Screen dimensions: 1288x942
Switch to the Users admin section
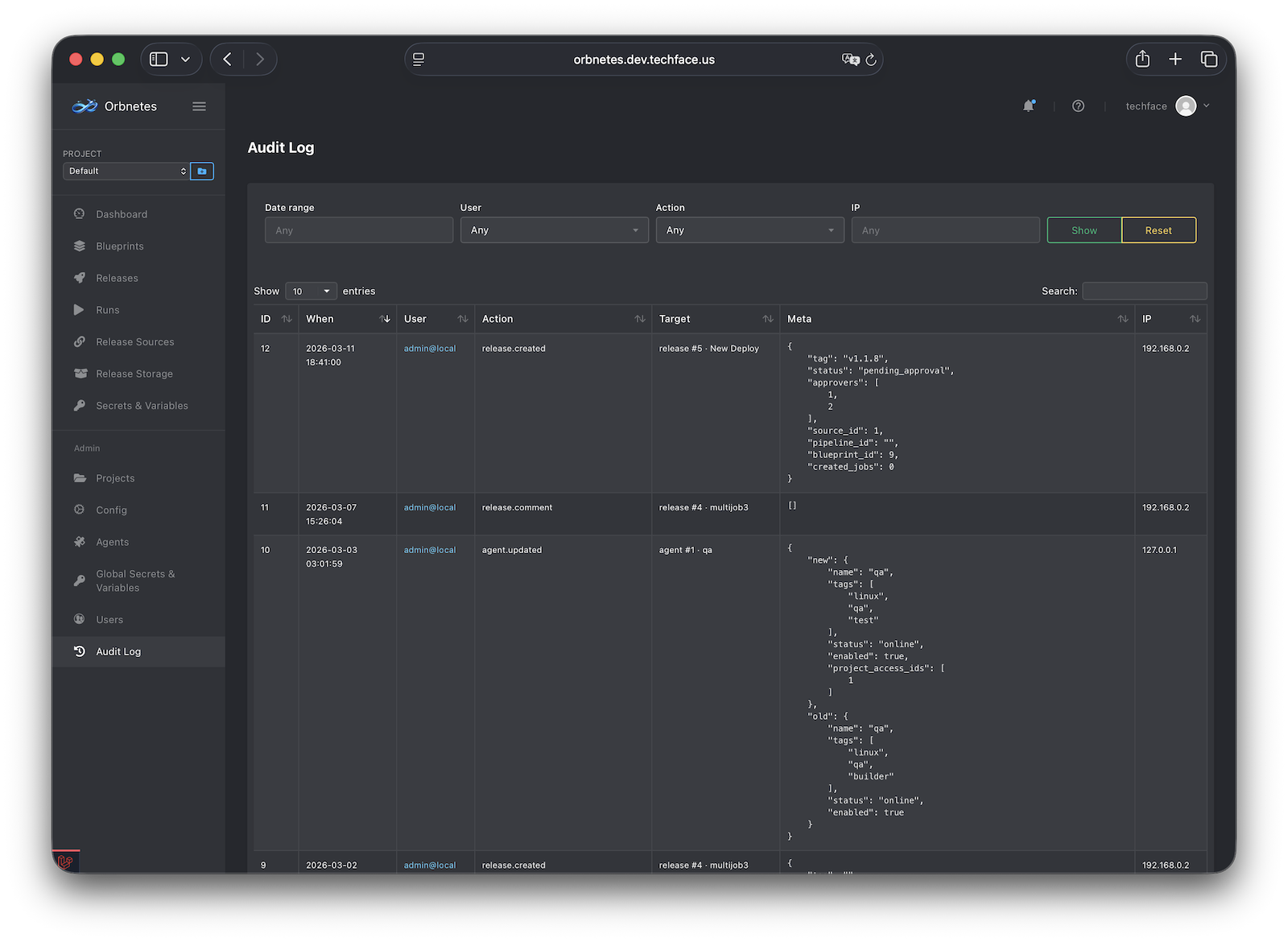[x=109, y=619]
